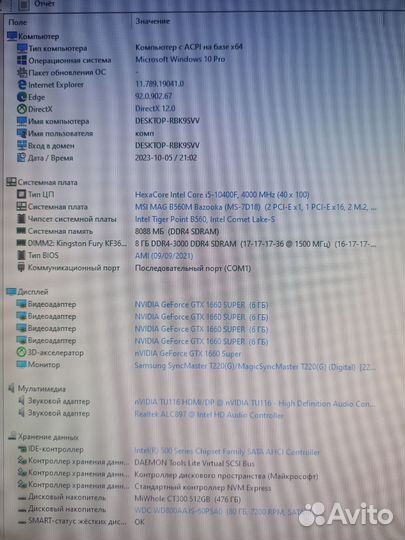Click the Тип ЦП processor icon
405x540 pixels.
21,194
